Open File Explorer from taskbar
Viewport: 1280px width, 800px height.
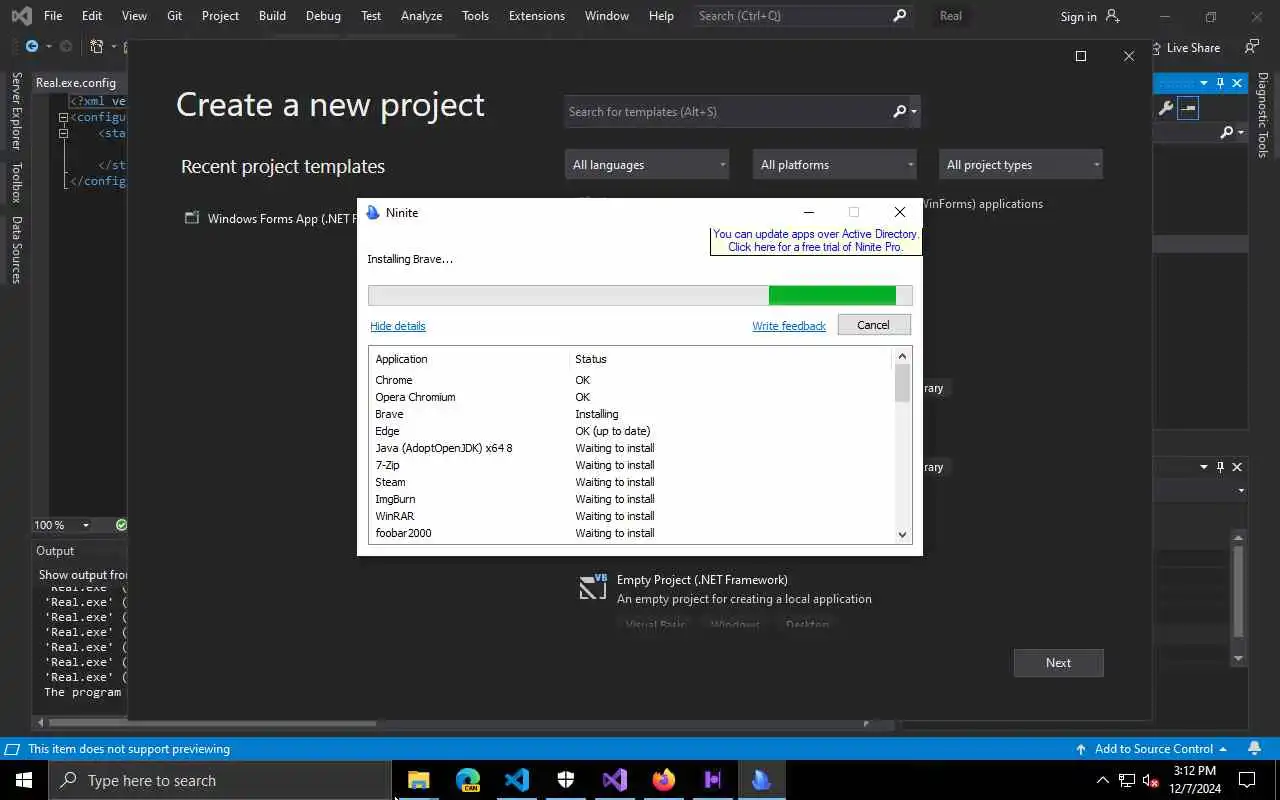click(x=418, y=780)
